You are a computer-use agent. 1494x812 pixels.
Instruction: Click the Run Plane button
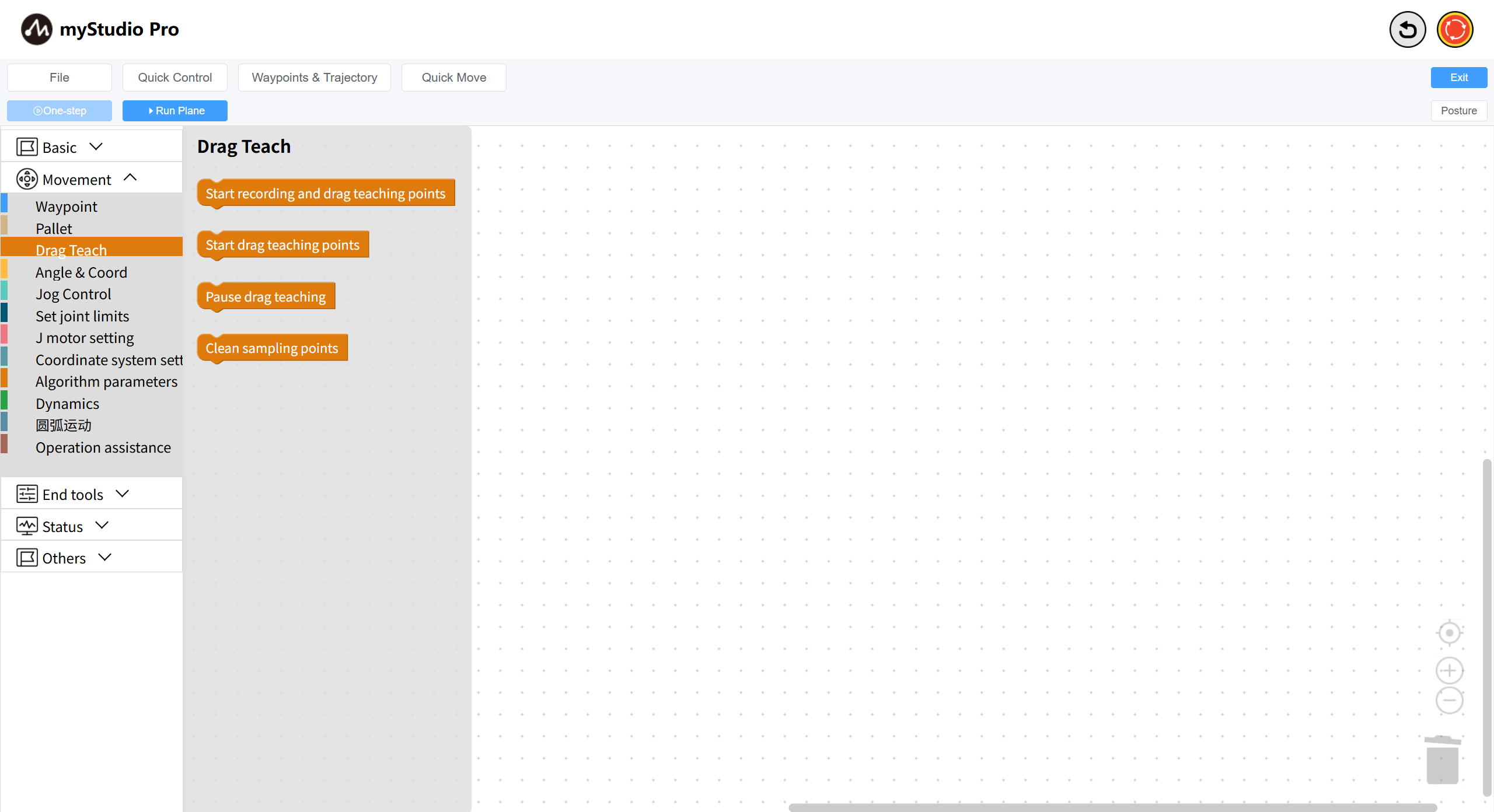click(175, 111)
